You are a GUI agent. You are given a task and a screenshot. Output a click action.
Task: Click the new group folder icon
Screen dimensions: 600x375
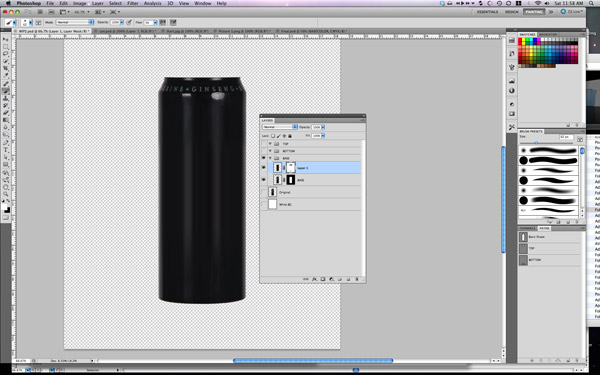340,279
